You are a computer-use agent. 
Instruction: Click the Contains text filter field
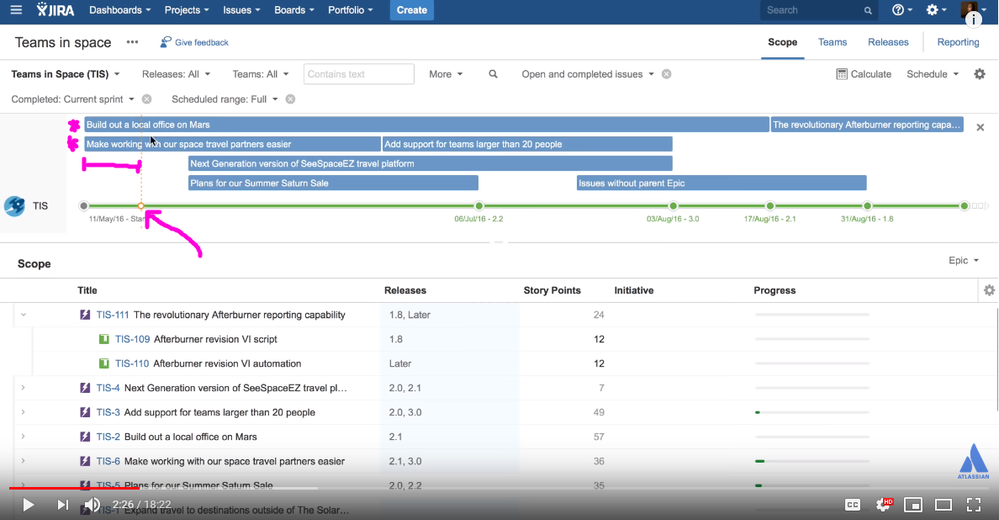pos(358,74)
